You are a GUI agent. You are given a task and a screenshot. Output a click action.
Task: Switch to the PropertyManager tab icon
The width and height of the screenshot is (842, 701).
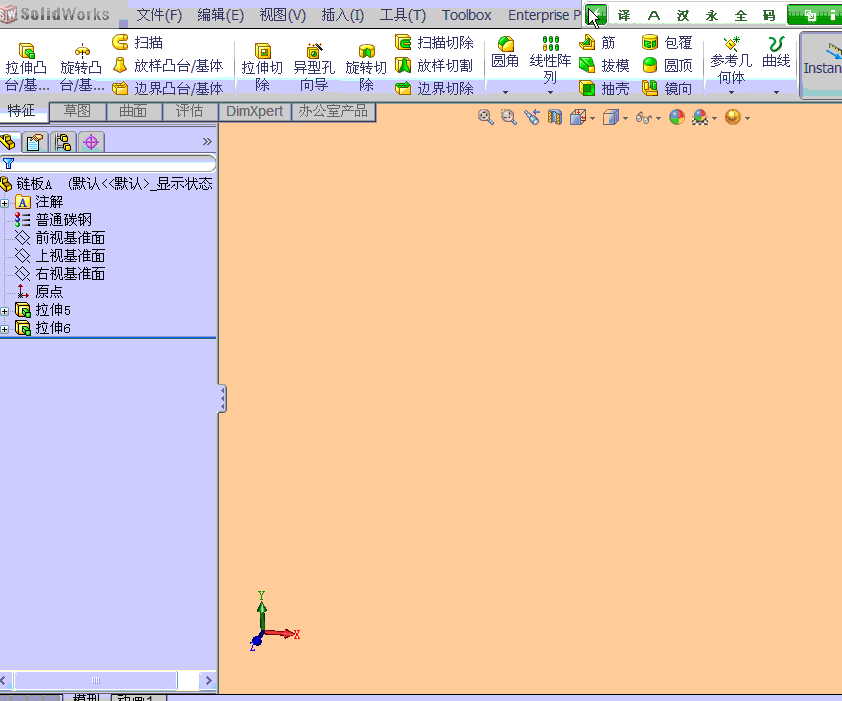click(35, 142)
